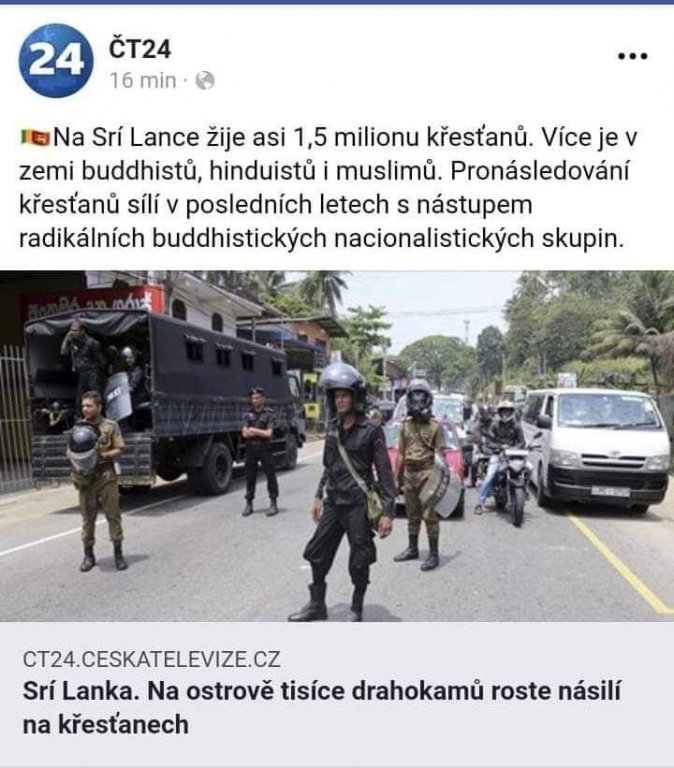Click the soldier holding helmet on left
The height and width of the screenshot is (768, 674).
coord(98,480)
